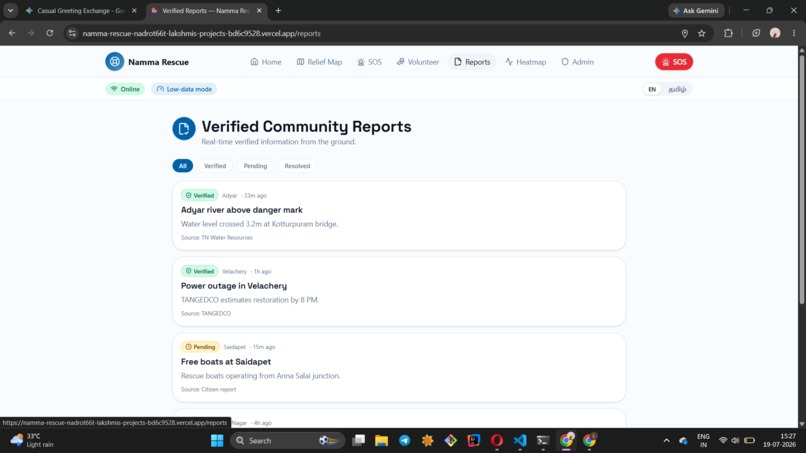Close the Casual Greeting Exchange tab
This screenshot has width=806, height=453.
[x=134, y=10]
